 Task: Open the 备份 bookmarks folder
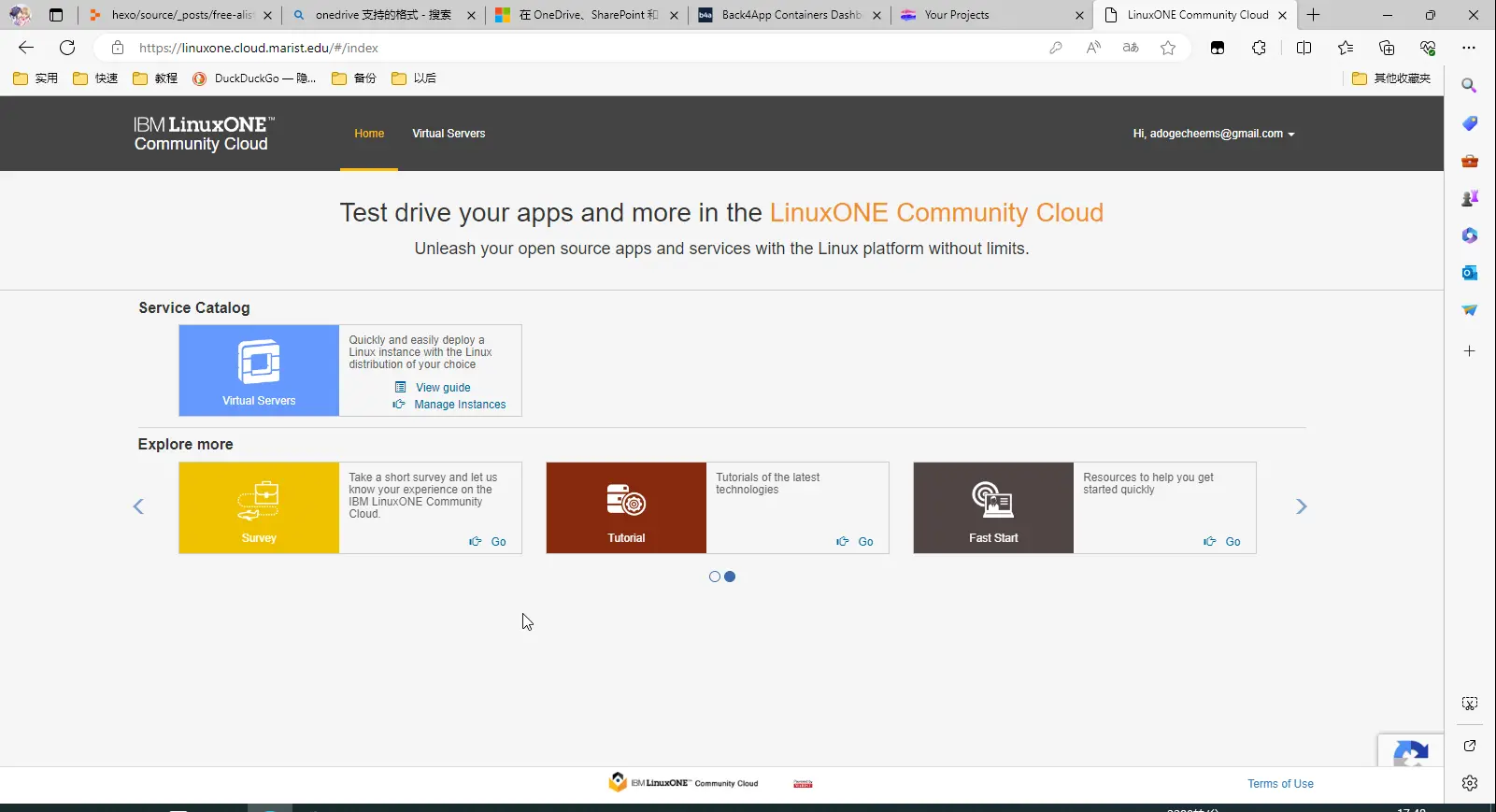pyautogui.click(x=354, y=78)
